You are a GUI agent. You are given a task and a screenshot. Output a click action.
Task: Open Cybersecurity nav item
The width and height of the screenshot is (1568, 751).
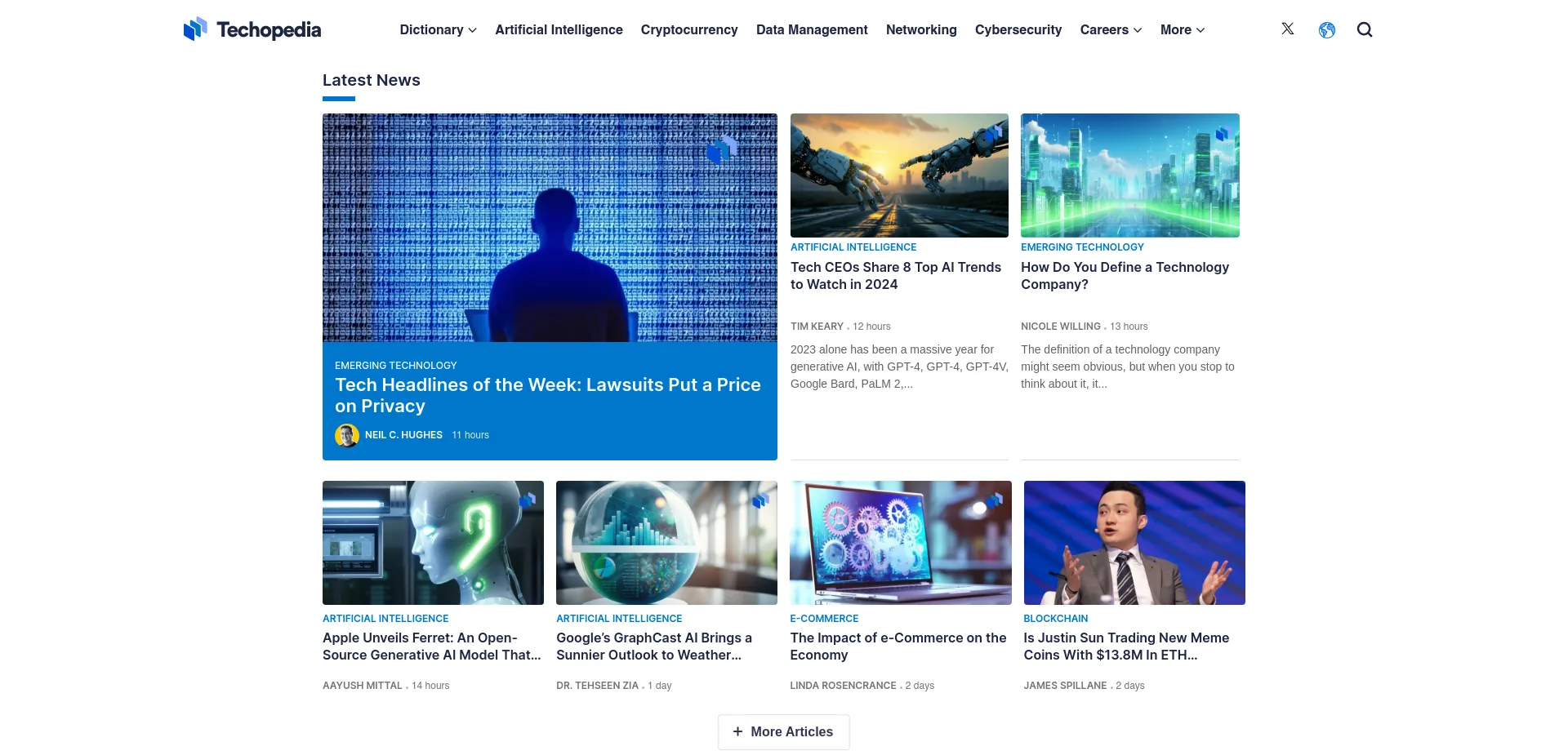pos(1018,29)
